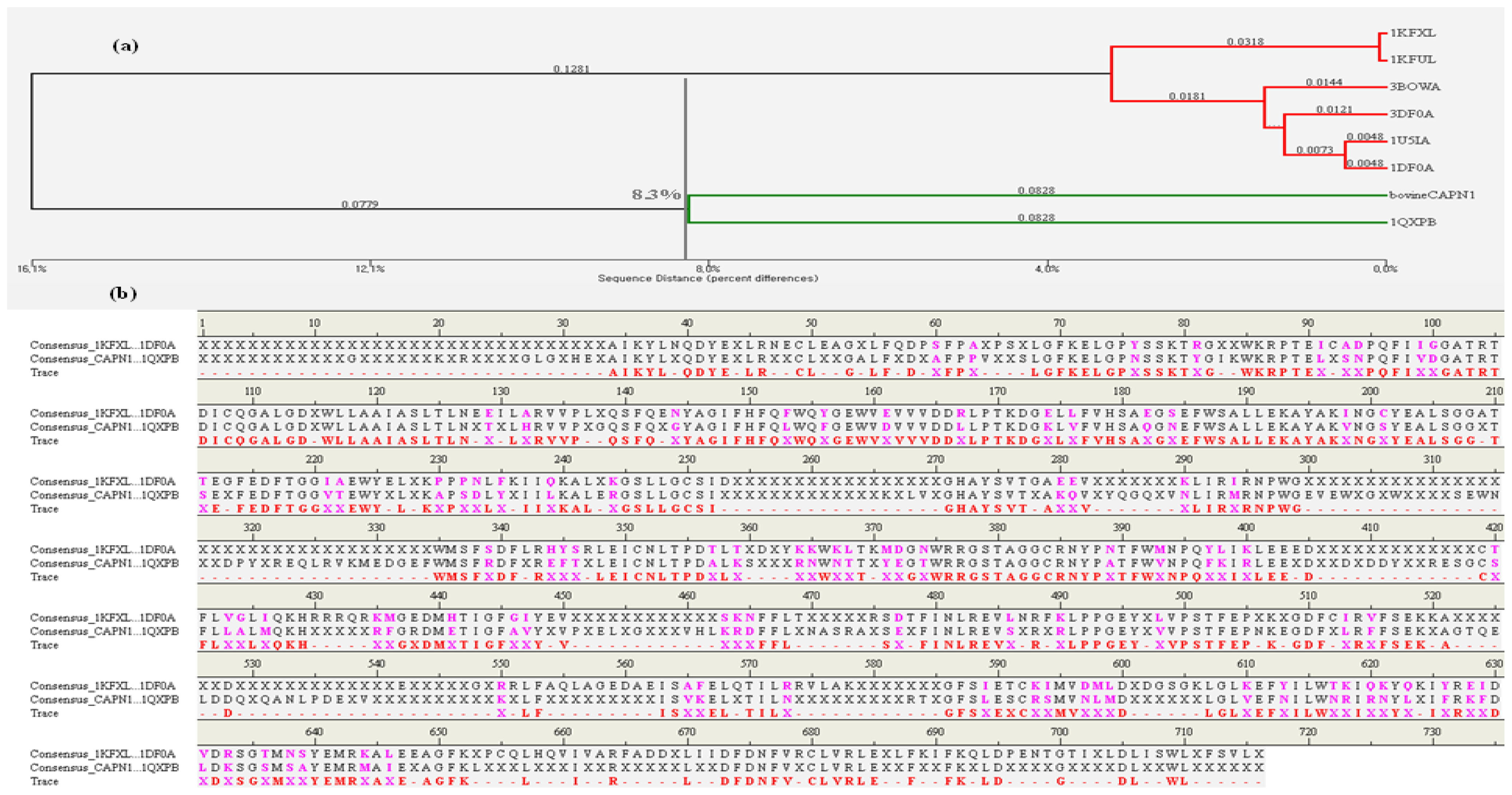Select the first Consensus_CAPN1...1QXPB row label
The image size is (1512, 795).
pos(104,359)
